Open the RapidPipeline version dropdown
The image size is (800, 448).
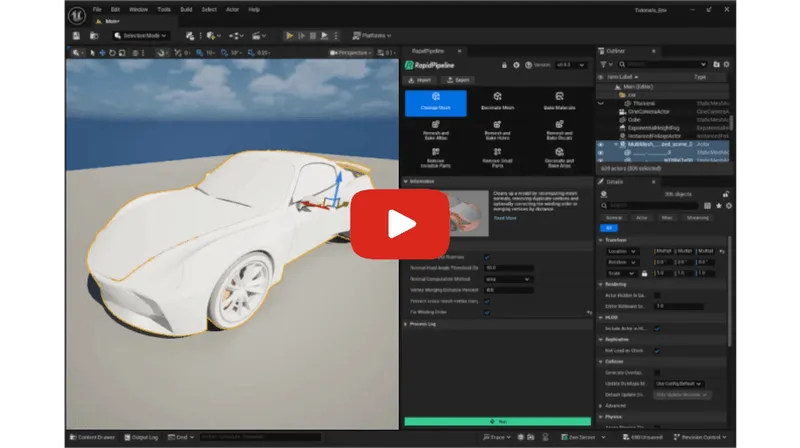570,65
